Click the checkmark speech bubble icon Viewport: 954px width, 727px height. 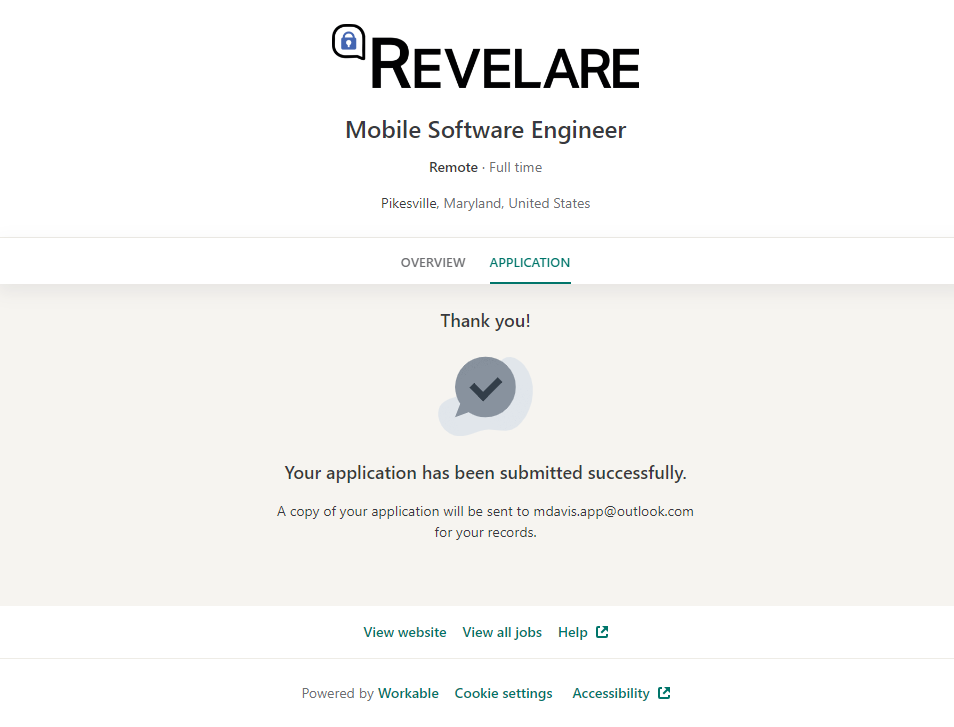tap(485, 390)
